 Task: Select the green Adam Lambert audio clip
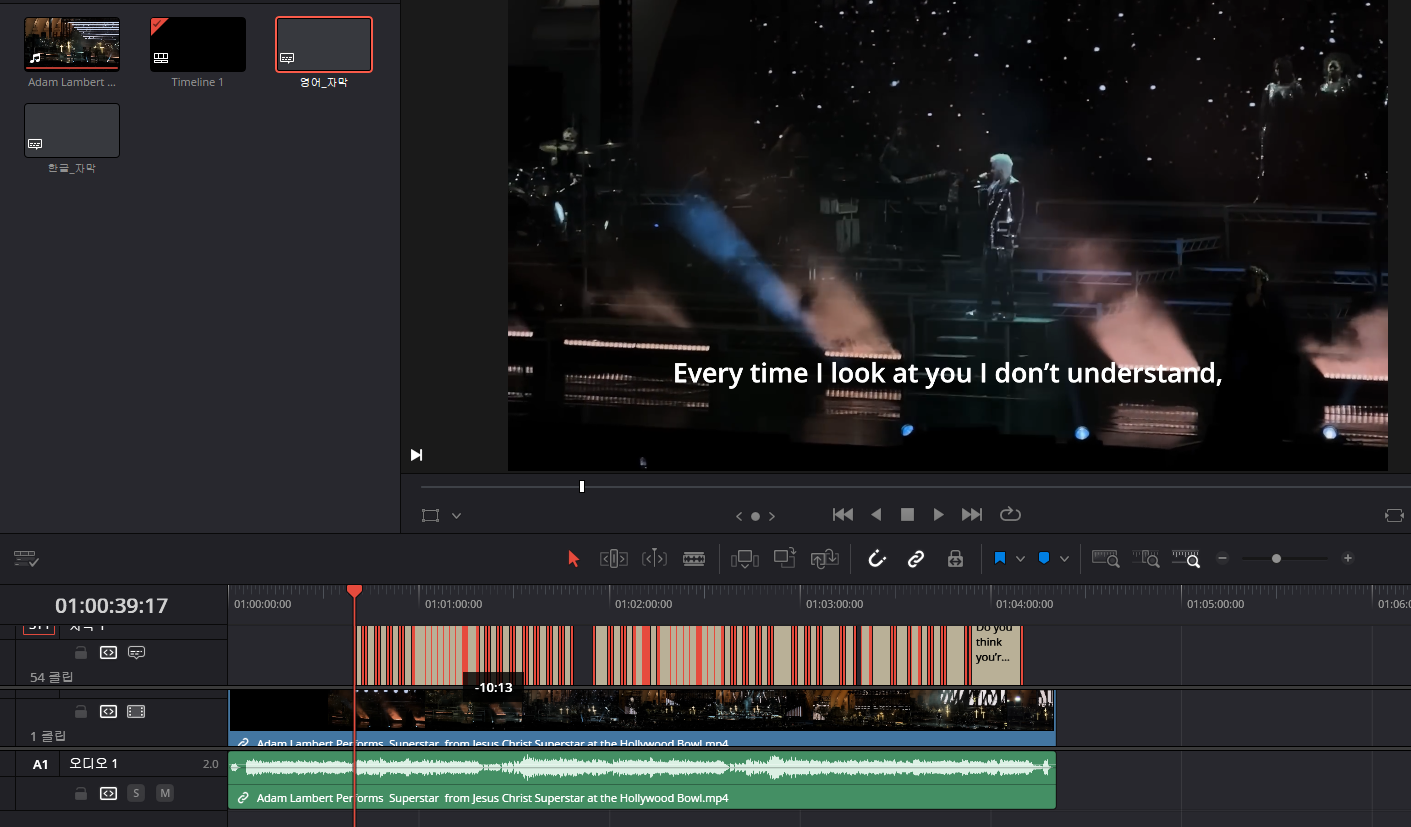(642, 780)
